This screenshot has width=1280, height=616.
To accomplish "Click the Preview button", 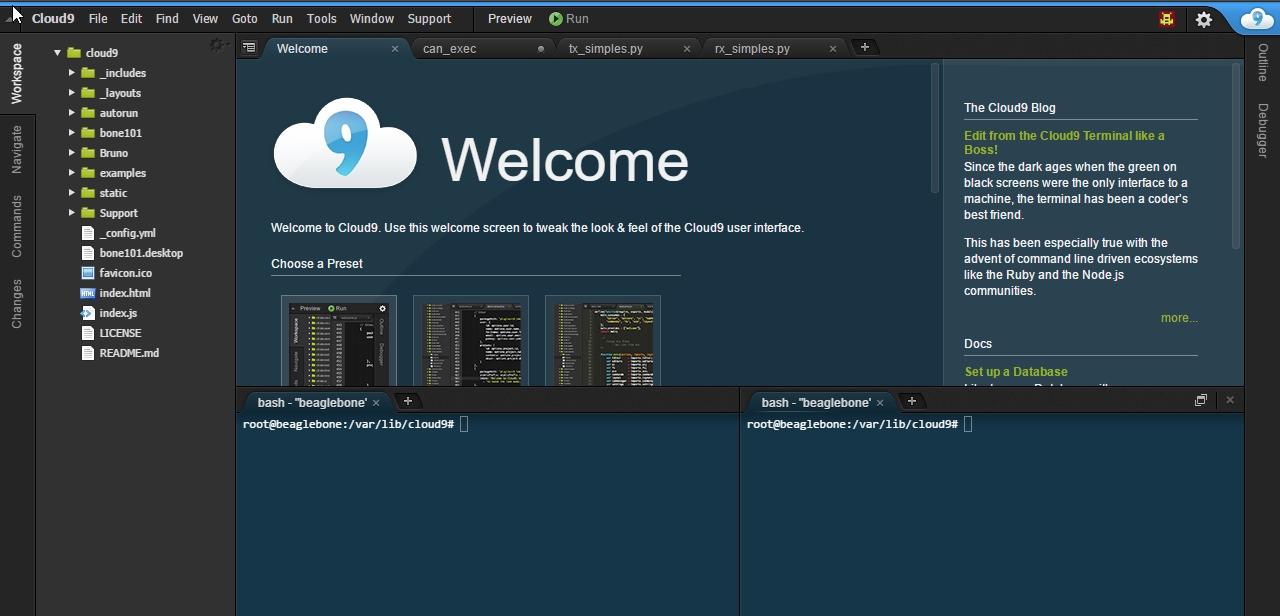I will point(510,19).
